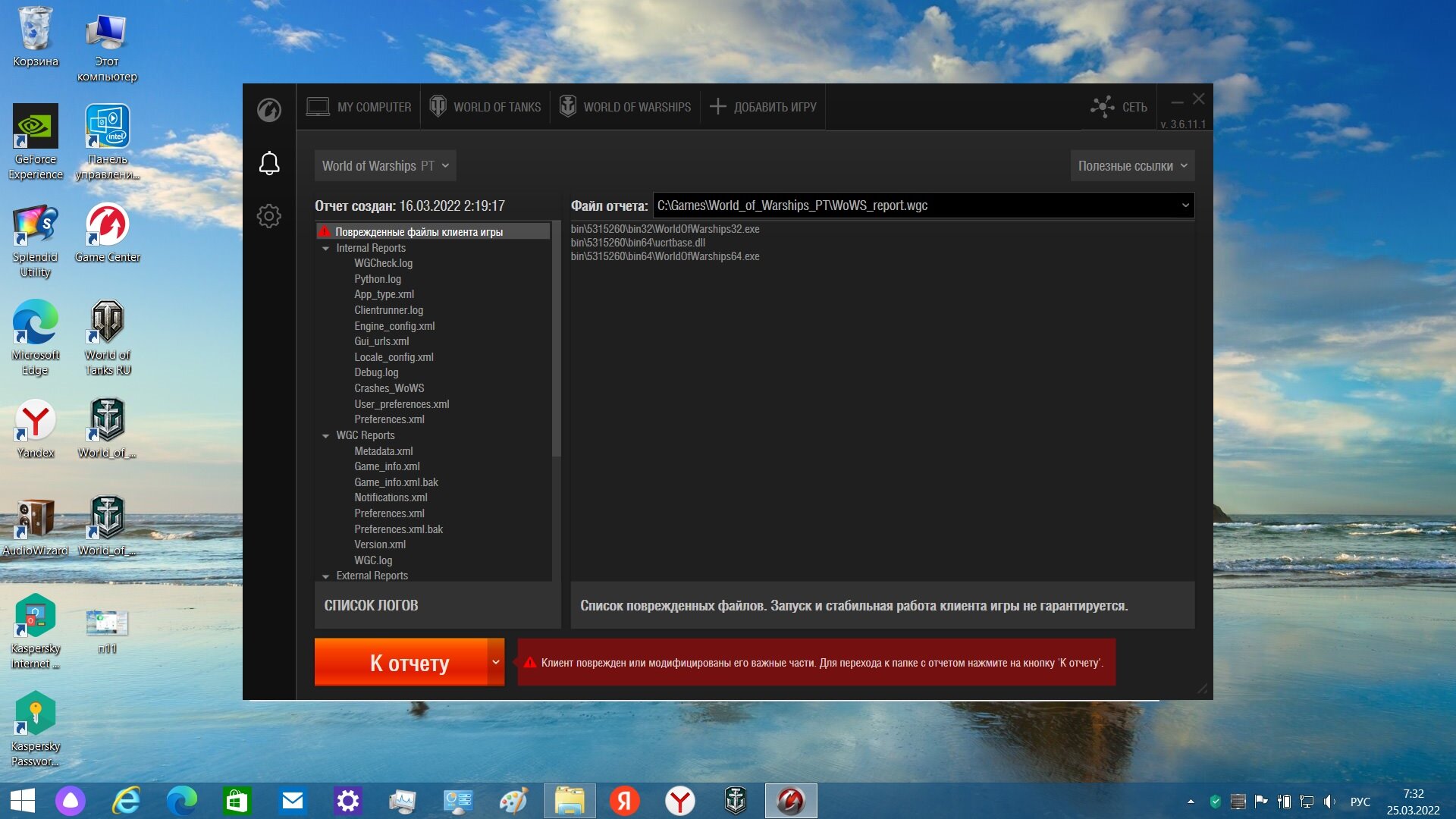Image resolution: width=1456 pixels, height=819 pixels.
Task: Collapse the Internal Reports tree node
Action: point(326,249)
